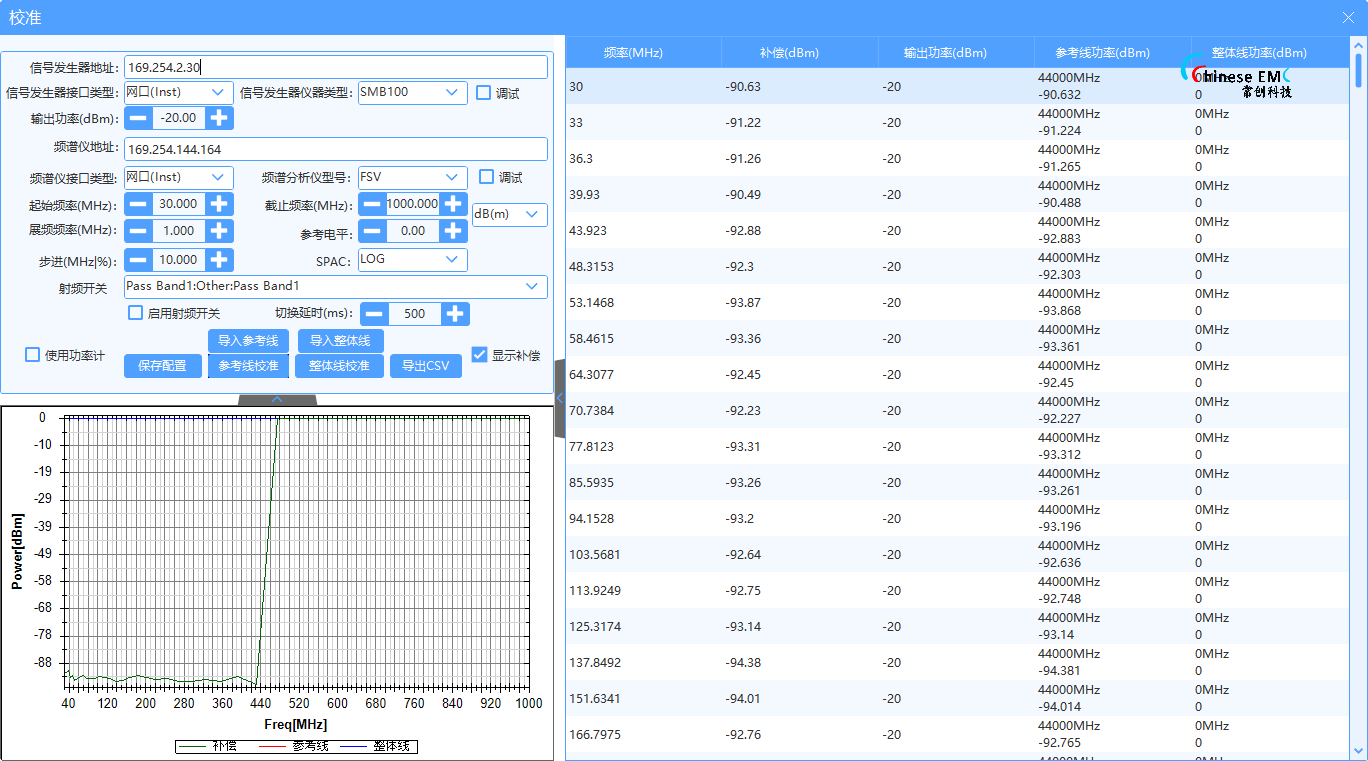1368x761 pixels.
Task: Click 整体线 legend entry in chart
Action: pos(376,746)
